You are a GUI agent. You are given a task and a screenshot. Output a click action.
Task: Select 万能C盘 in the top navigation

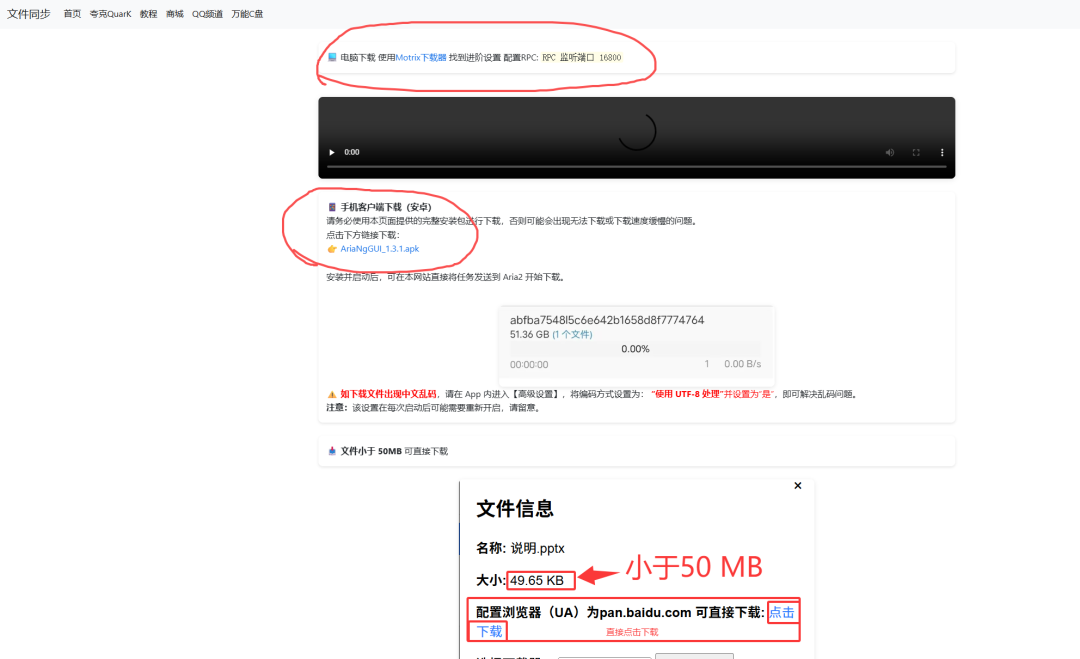247,14
